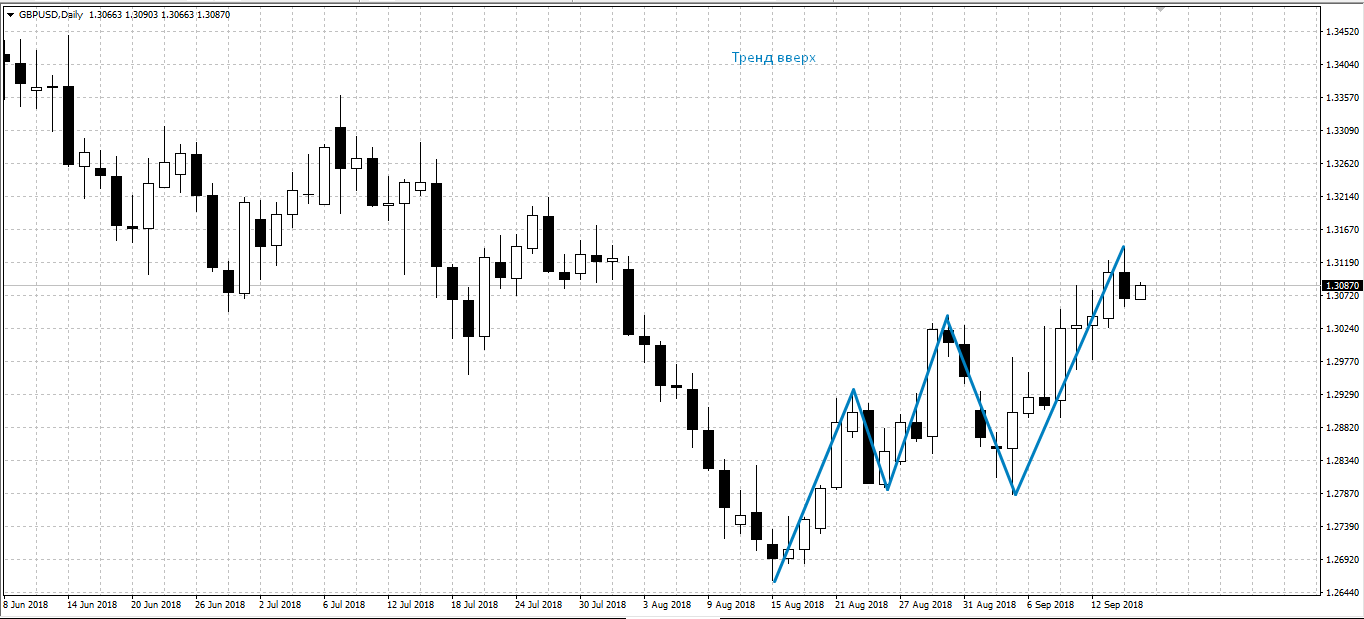Click the GBPUSD,Daily chart title
This screenshot has width=1364, height=619.
click(x=52, y=15)
